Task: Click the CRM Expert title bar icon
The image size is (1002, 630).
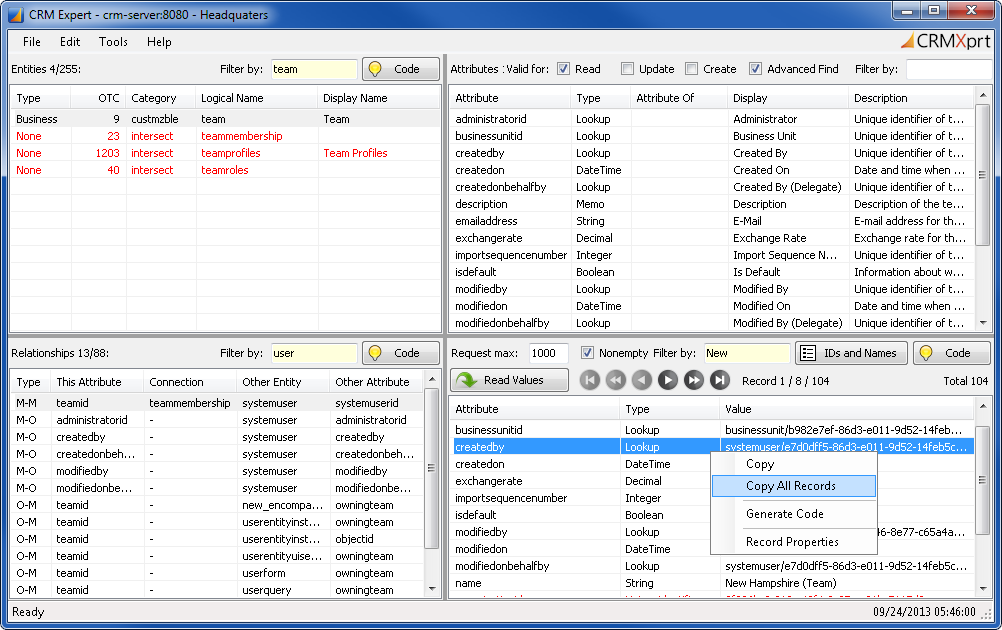Action: pyautogui.click(x=15, y=14)
